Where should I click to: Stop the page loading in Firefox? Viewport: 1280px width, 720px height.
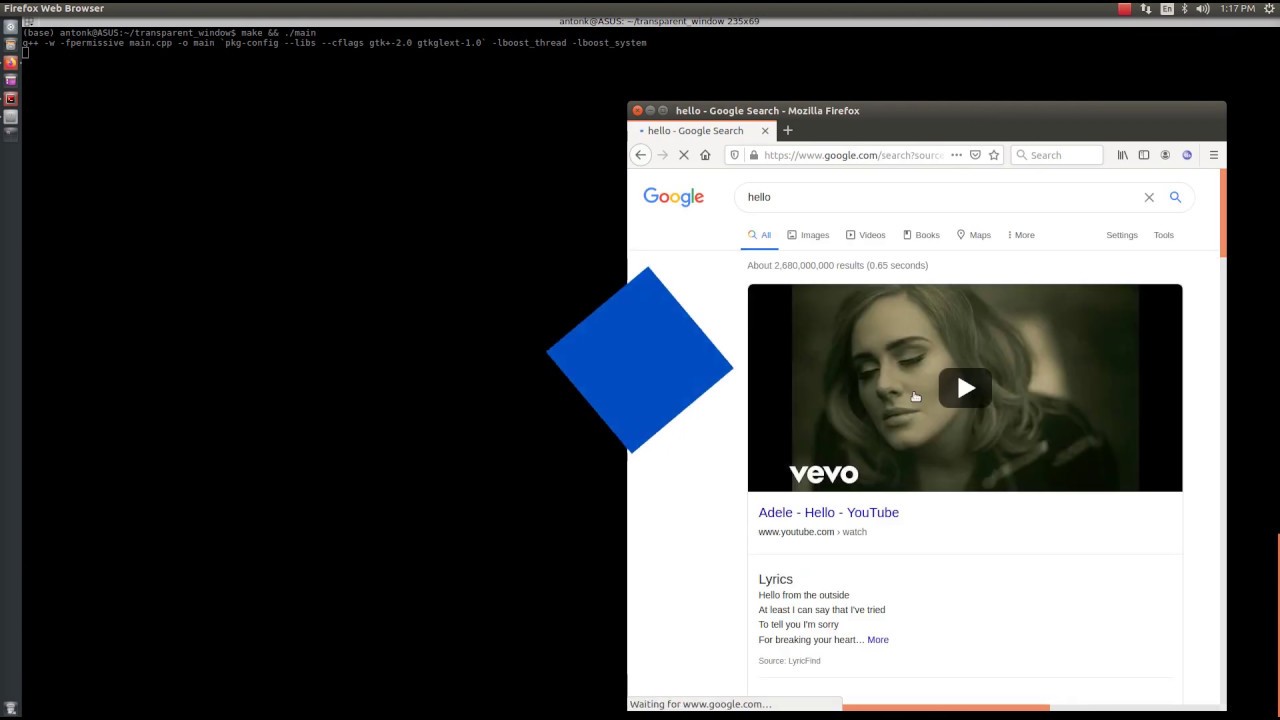coord(684,155)
